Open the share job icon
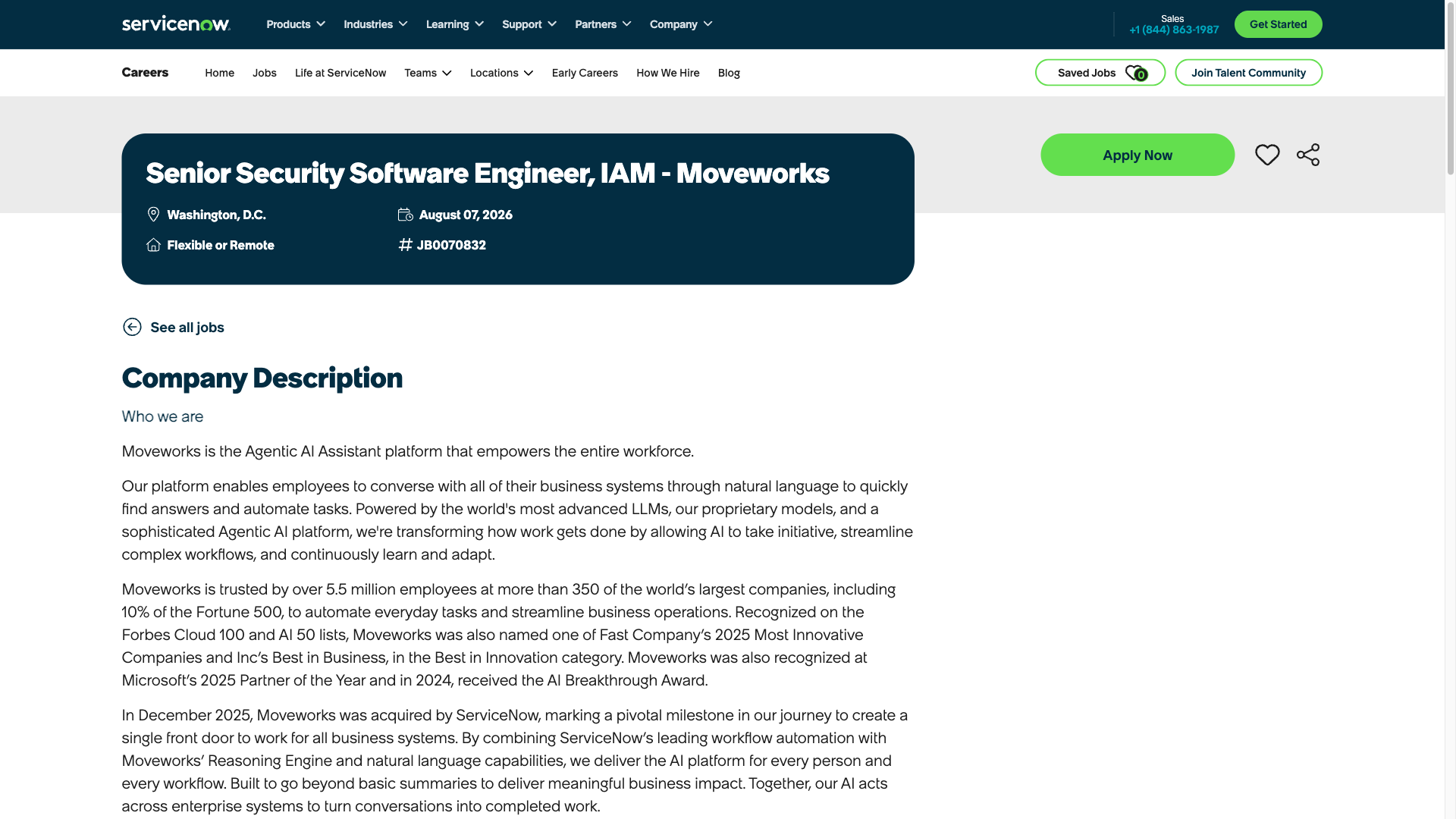Viewport: 1456px width, 819px height. [1308, 155]
